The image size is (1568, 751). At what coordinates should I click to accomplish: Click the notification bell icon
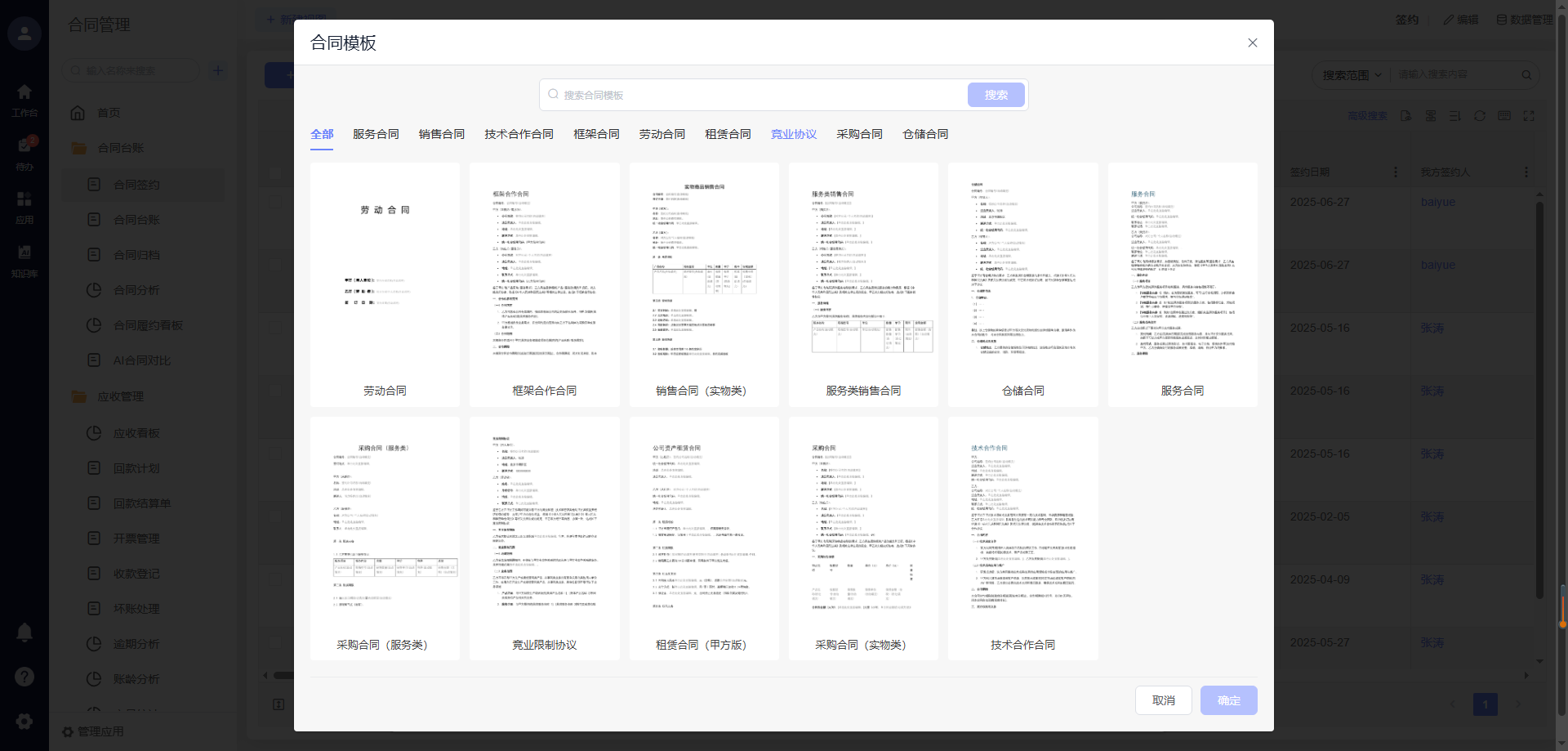(x=24, y=632)
